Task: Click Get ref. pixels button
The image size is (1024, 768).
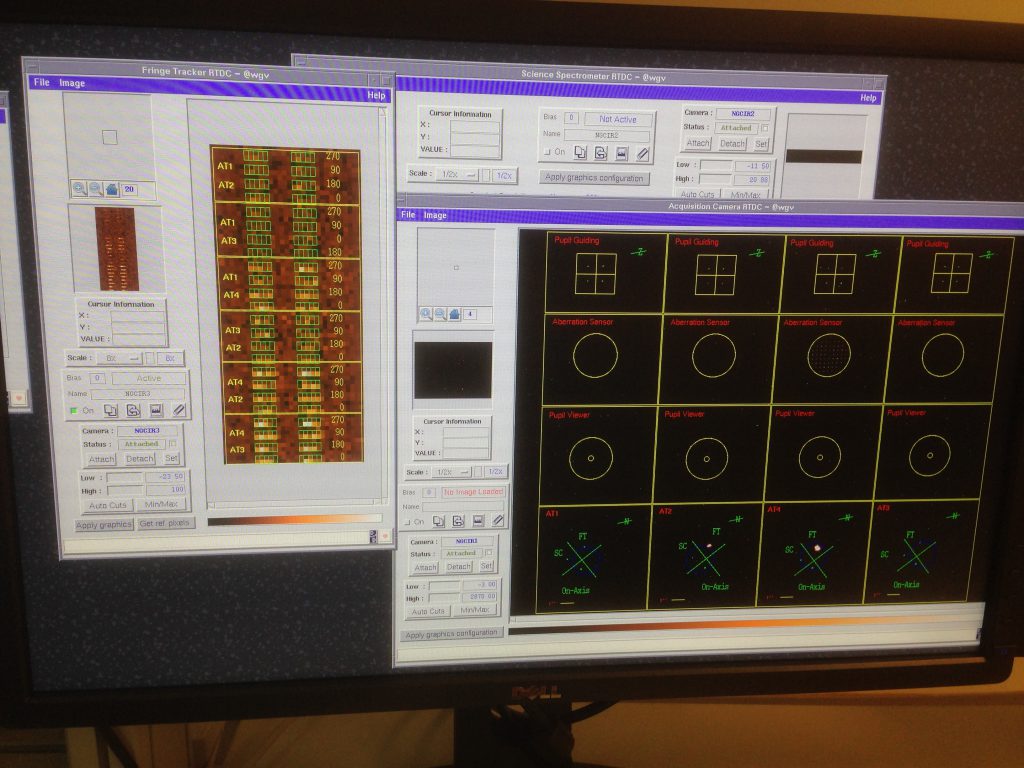Action: [x=165, y=523]
